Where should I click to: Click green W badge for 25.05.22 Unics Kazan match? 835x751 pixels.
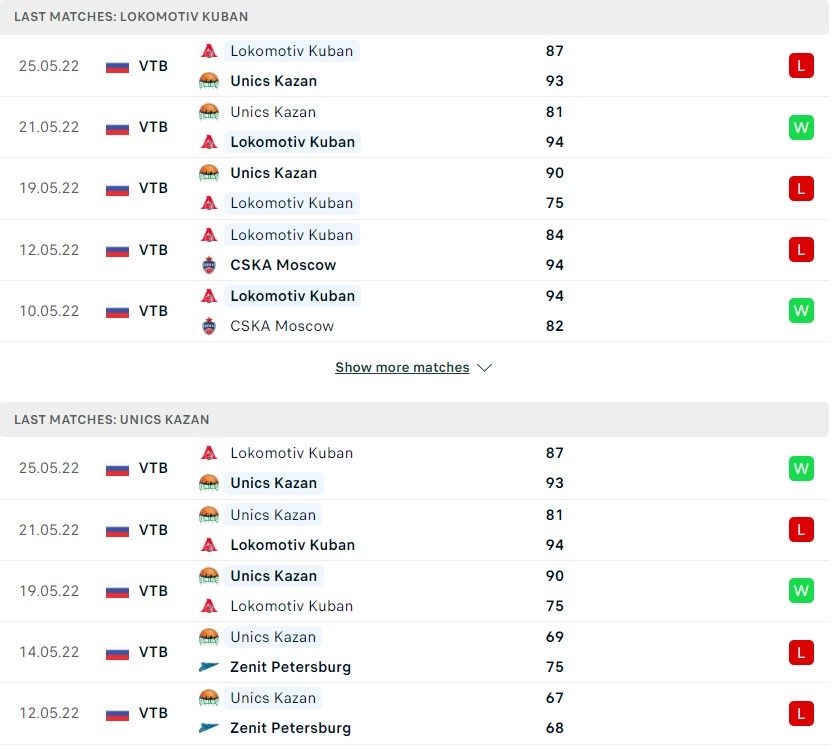pyautogui.click(x=800, y=468)
